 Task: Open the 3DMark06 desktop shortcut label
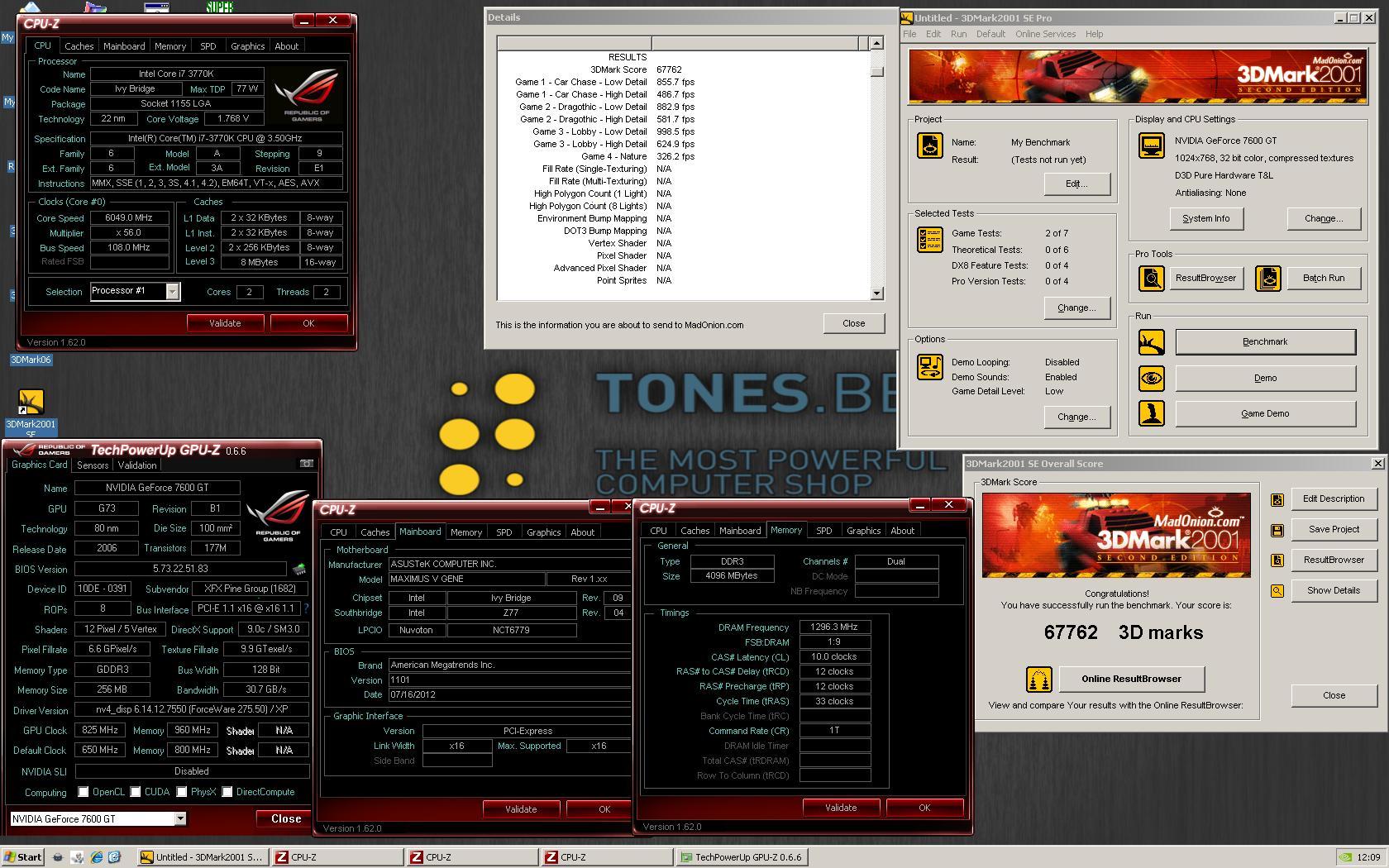click(31, 360)
